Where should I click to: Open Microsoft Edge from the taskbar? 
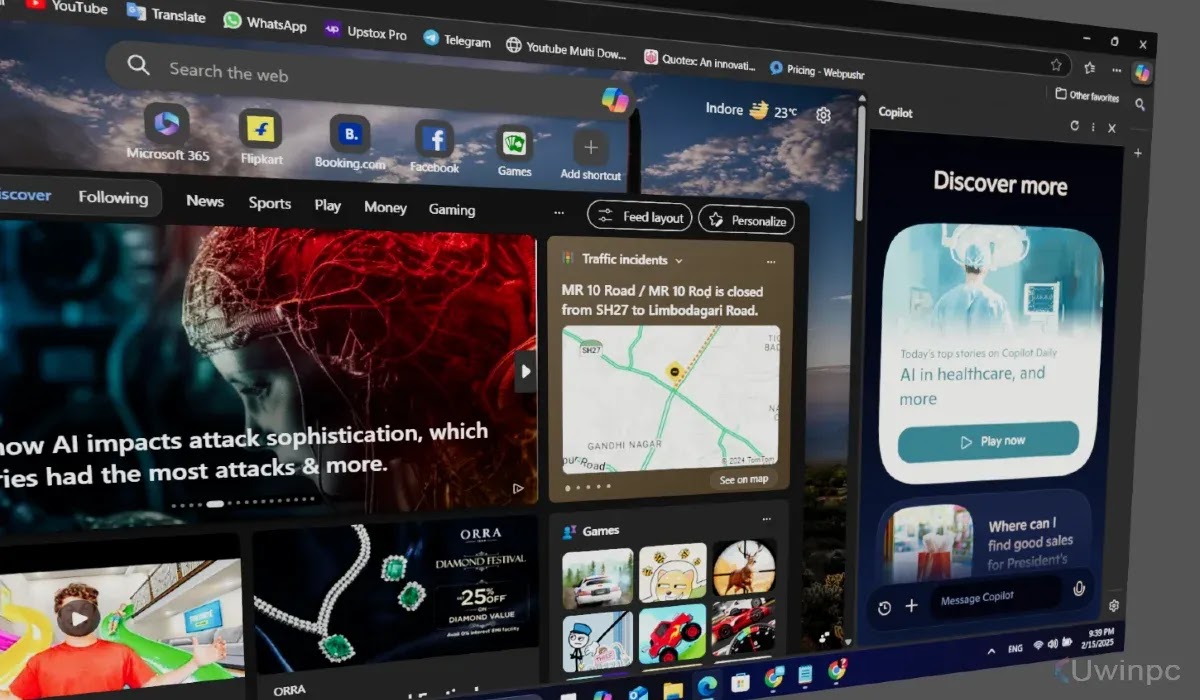point(707,685)
